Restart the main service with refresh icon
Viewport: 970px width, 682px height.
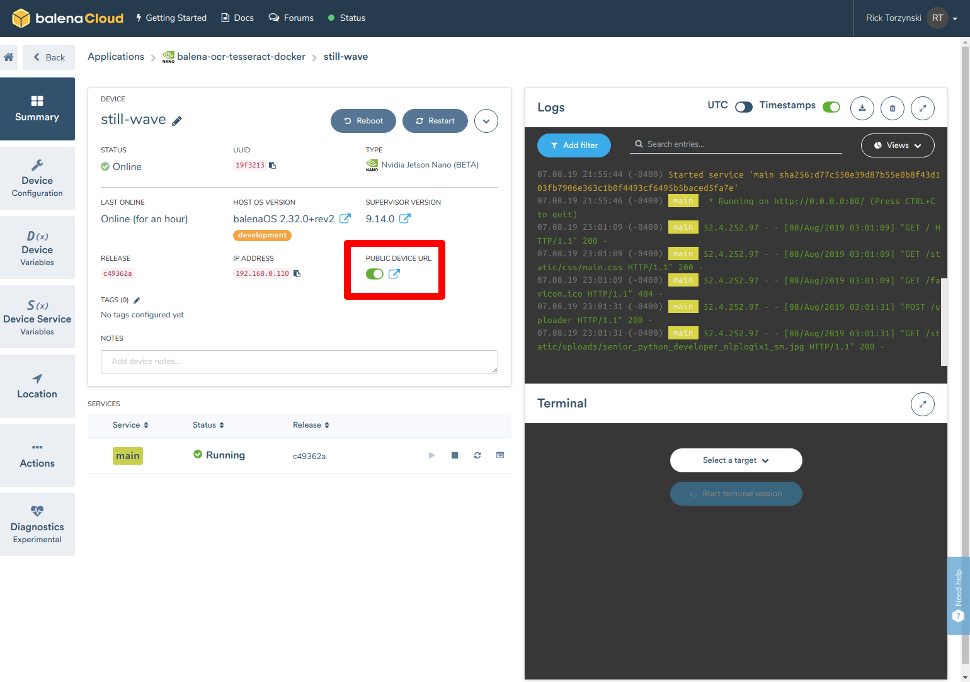pyautogui.click(x=477, y=455)
